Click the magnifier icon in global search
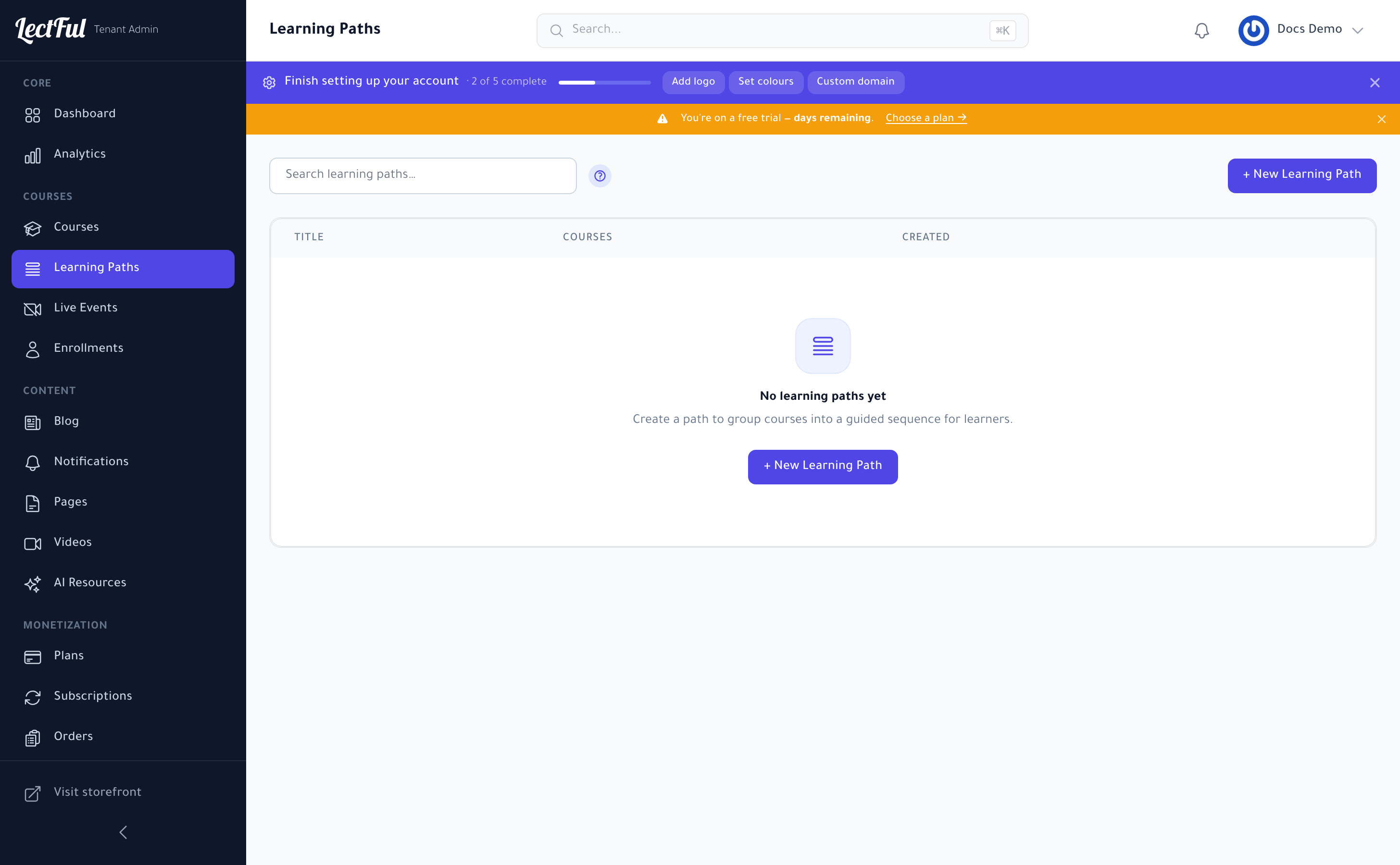1400x865 pixels. (556, 30)
